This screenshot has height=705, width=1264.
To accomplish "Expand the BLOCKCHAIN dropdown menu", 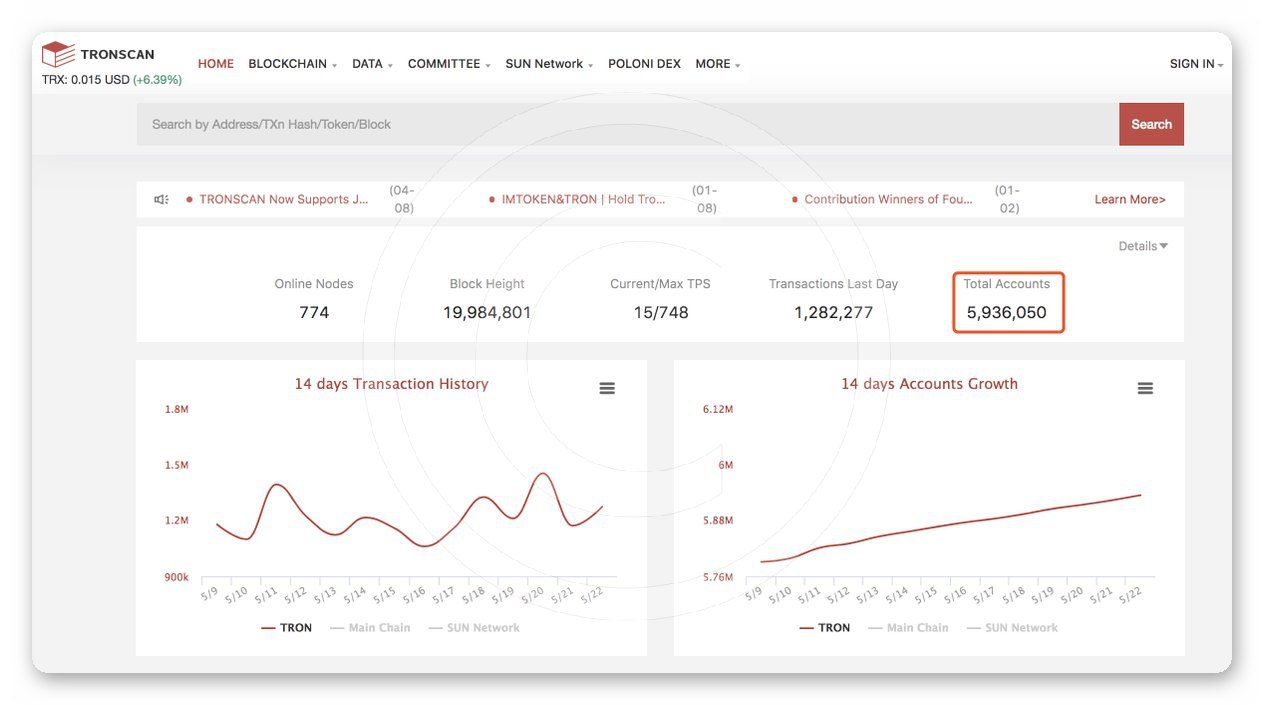I will point(292,64).
